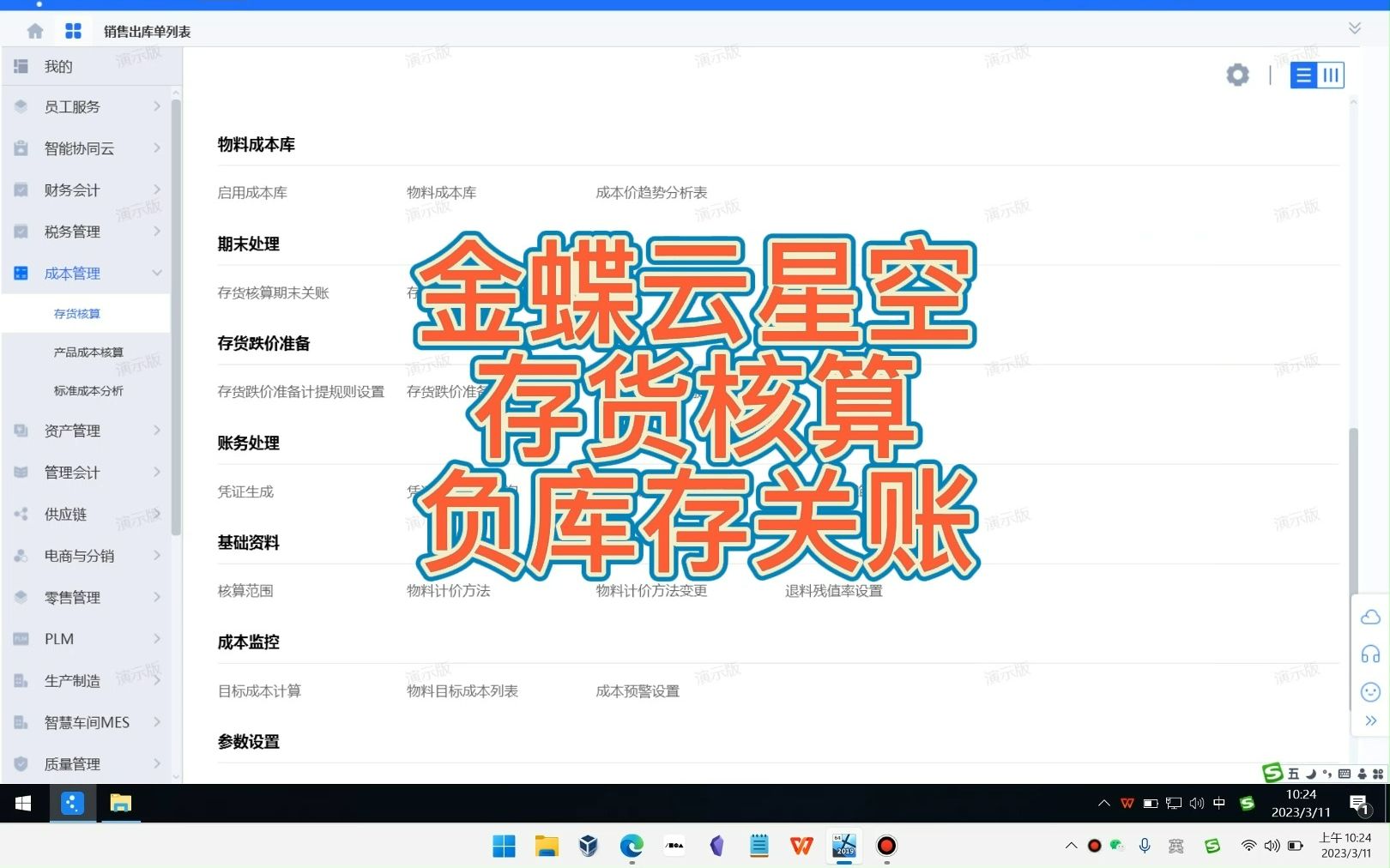Expand 税务管理 menu arrow

[x=157, y=231]
